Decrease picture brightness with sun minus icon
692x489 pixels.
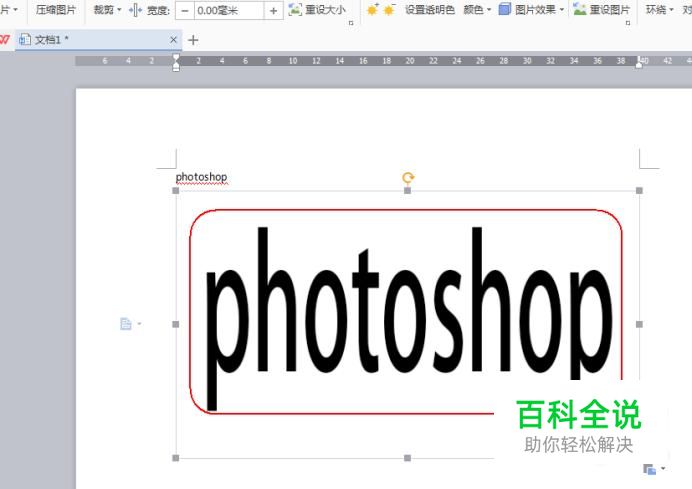[x=389, y=10]
